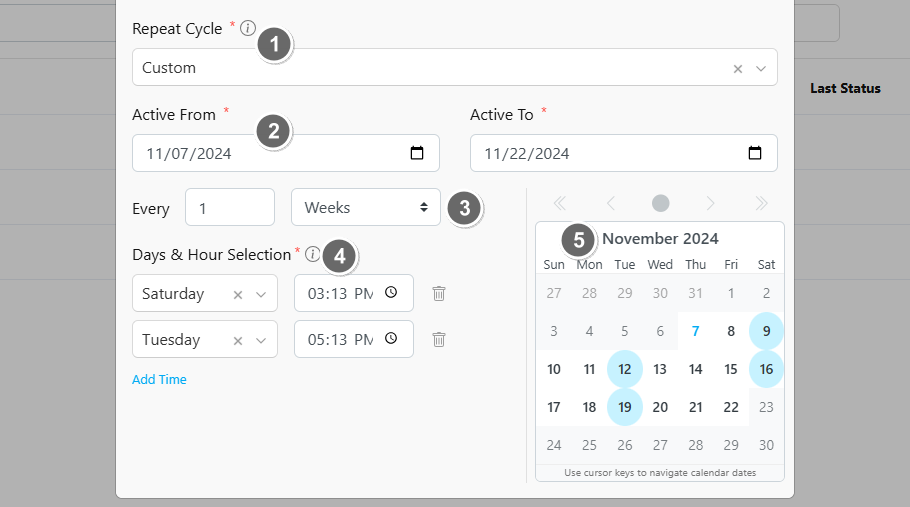
Task: Open the Active From calendar picker icon
Action: click(x=417, y=154)
